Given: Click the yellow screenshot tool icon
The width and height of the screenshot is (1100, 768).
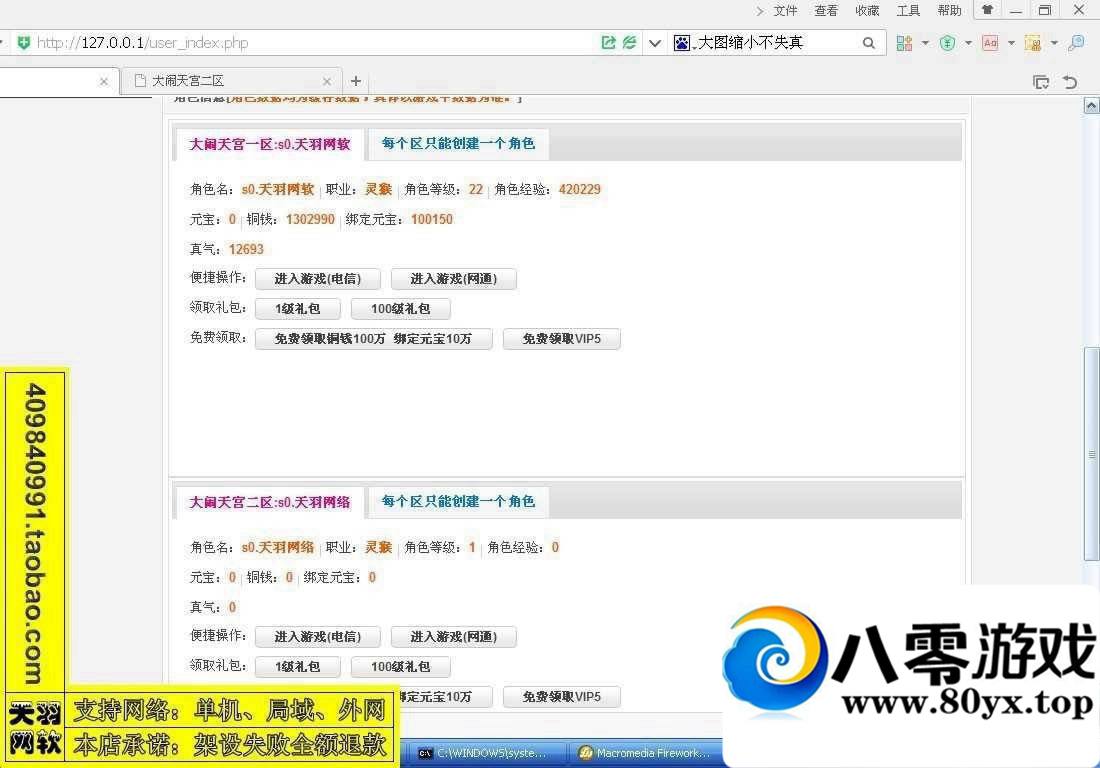Looking at the screenshot, I should [1033, 43].
